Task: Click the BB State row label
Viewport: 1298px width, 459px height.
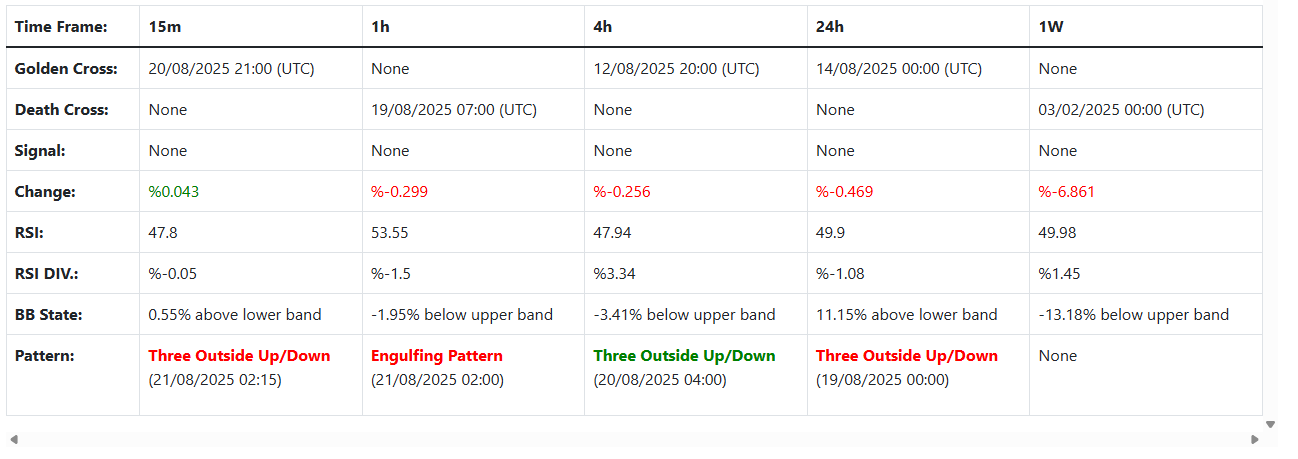Action: 49,315
